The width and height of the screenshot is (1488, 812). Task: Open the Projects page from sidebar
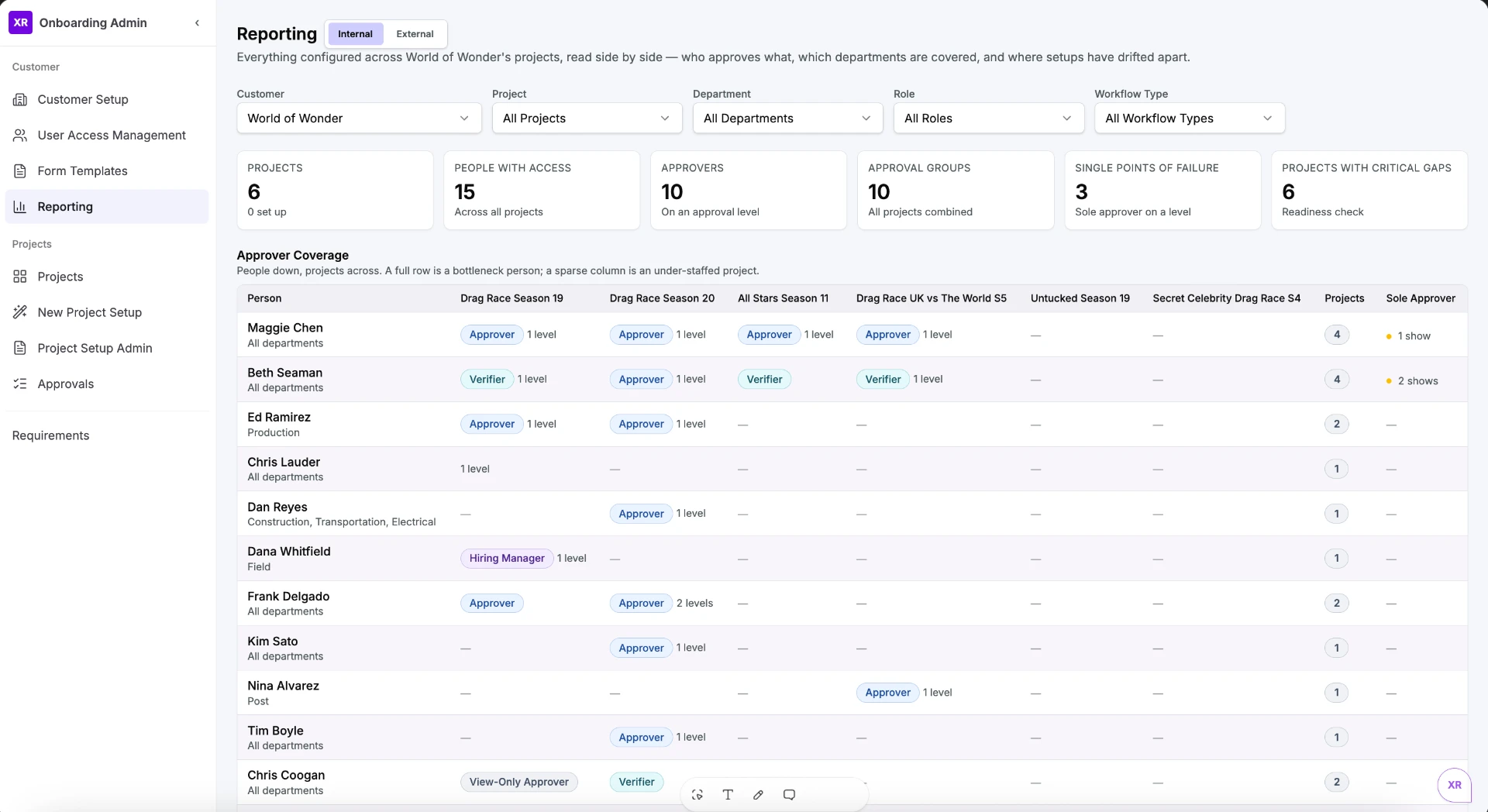tap(107, 277)
